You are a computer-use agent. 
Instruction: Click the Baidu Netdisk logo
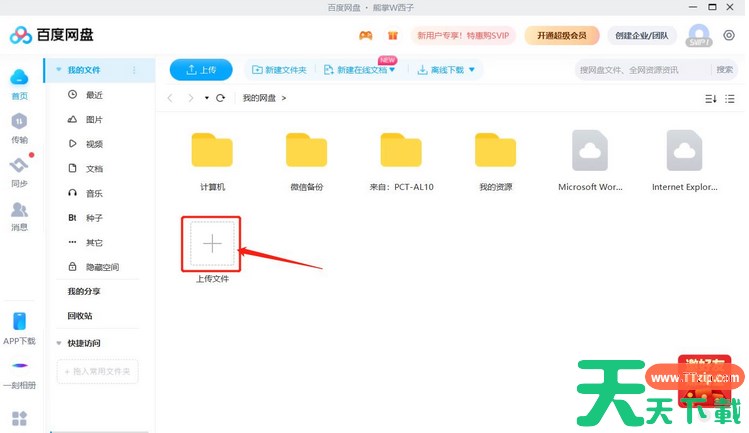(x=52, y=35)
